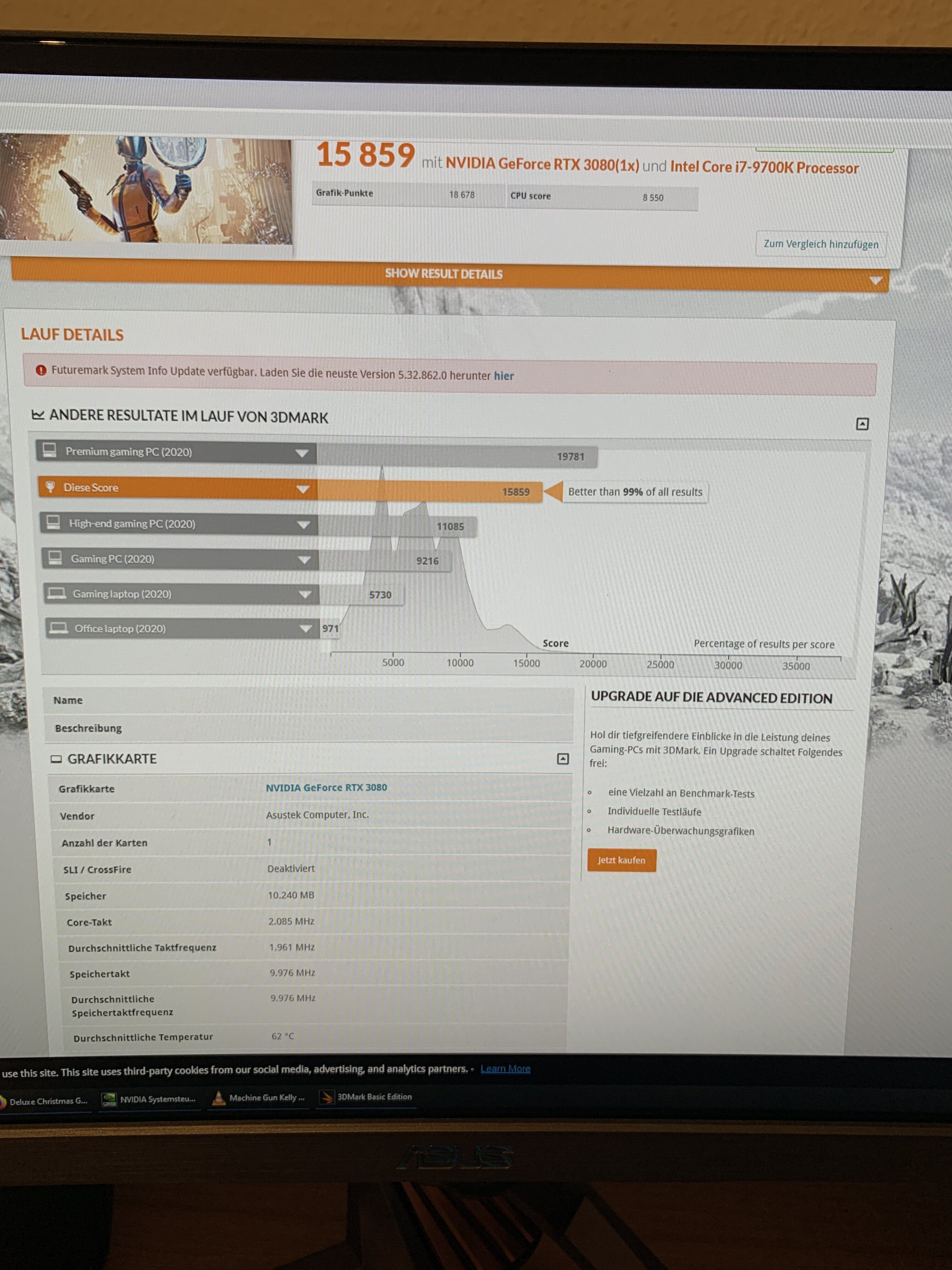Click the 3DMark icon in taskbar
The height and width of the screenshot is (1270, 952).
click(x=326, y=1097)
